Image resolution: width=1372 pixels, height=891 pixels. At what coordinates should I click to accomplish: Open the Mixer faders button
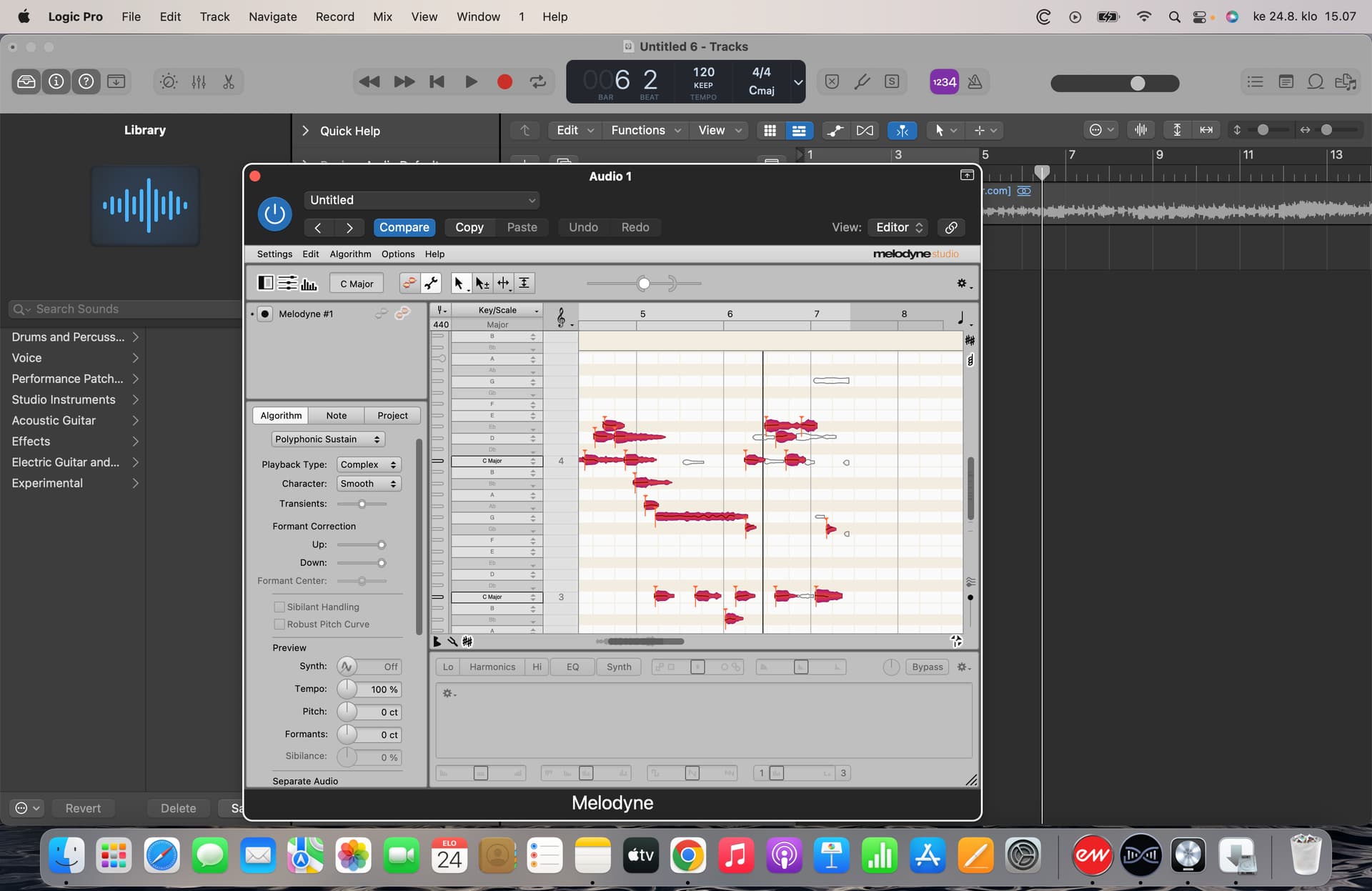pyautogui.click(x=199, y=81)
